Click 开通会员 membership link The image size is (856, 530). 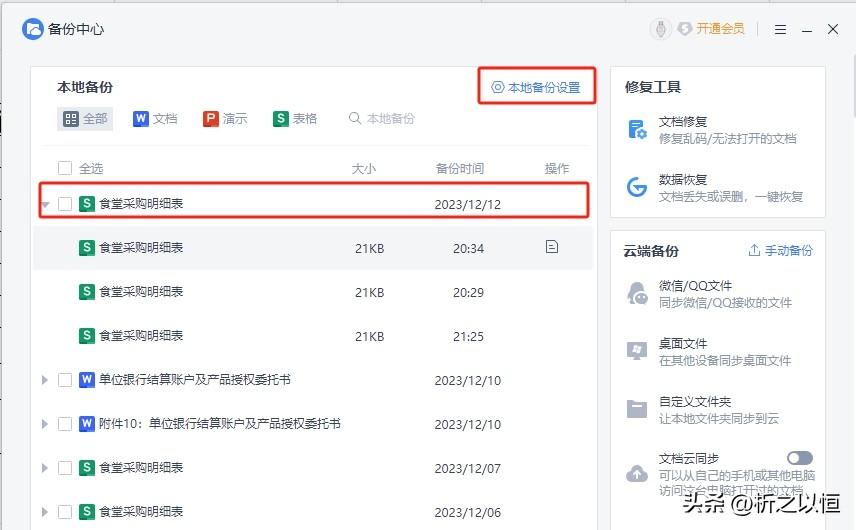point(720,29)
